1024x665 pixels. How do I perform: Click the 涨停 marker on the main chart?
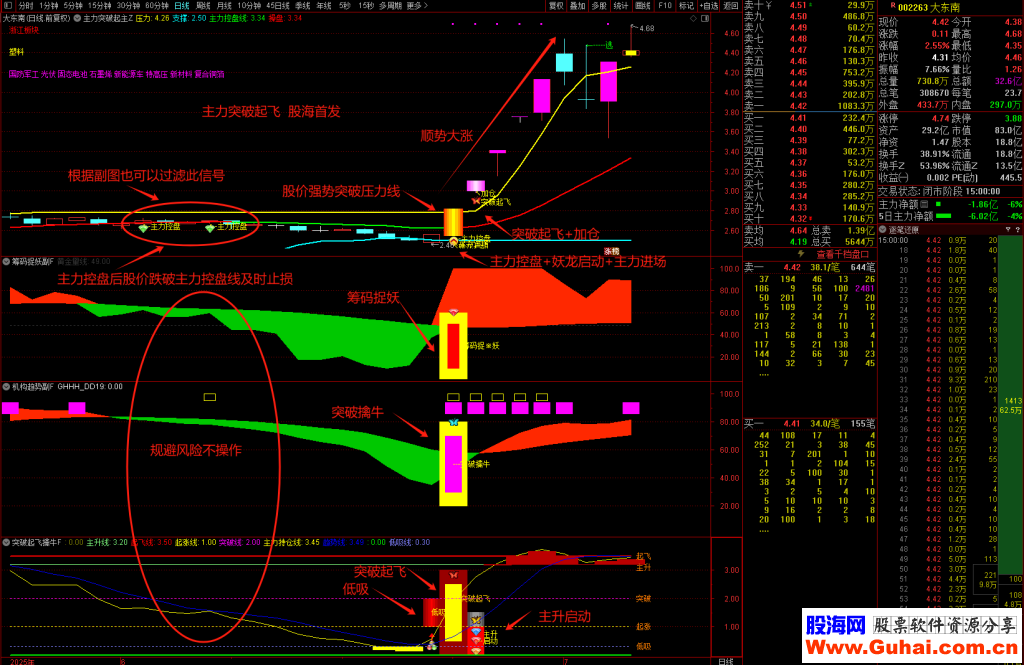tap(611, 251)
